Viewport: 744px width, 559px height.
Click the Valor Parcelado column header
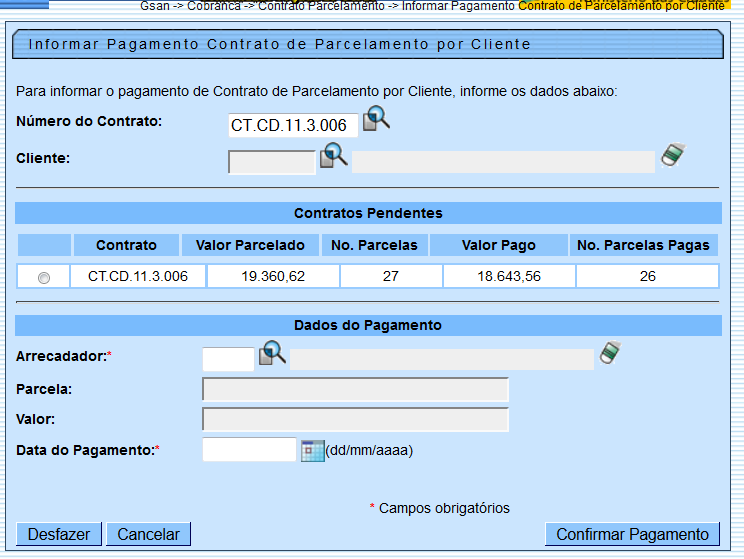(250, 245)
